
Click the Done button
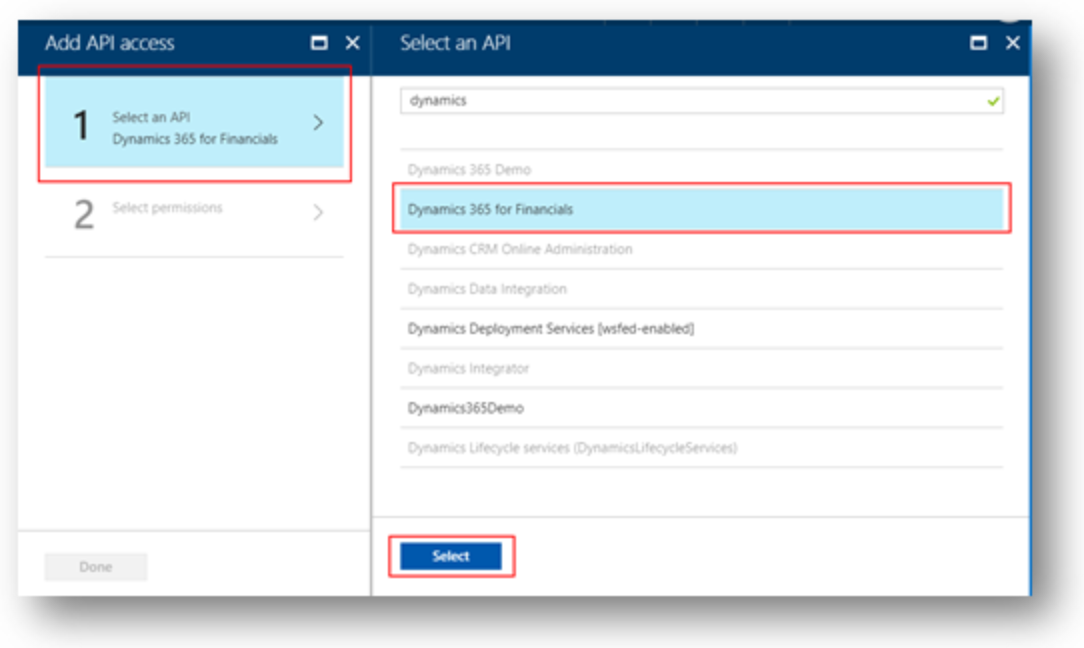click(96, 567)
